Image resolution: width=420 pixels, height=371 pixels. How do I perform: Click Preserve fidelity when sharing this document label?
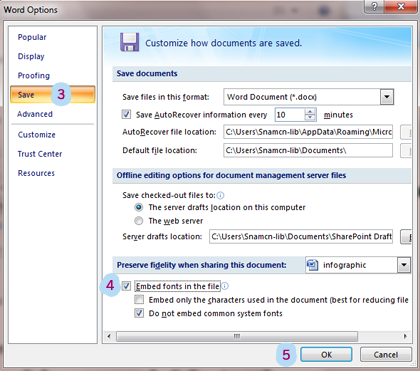click(201, 265)
